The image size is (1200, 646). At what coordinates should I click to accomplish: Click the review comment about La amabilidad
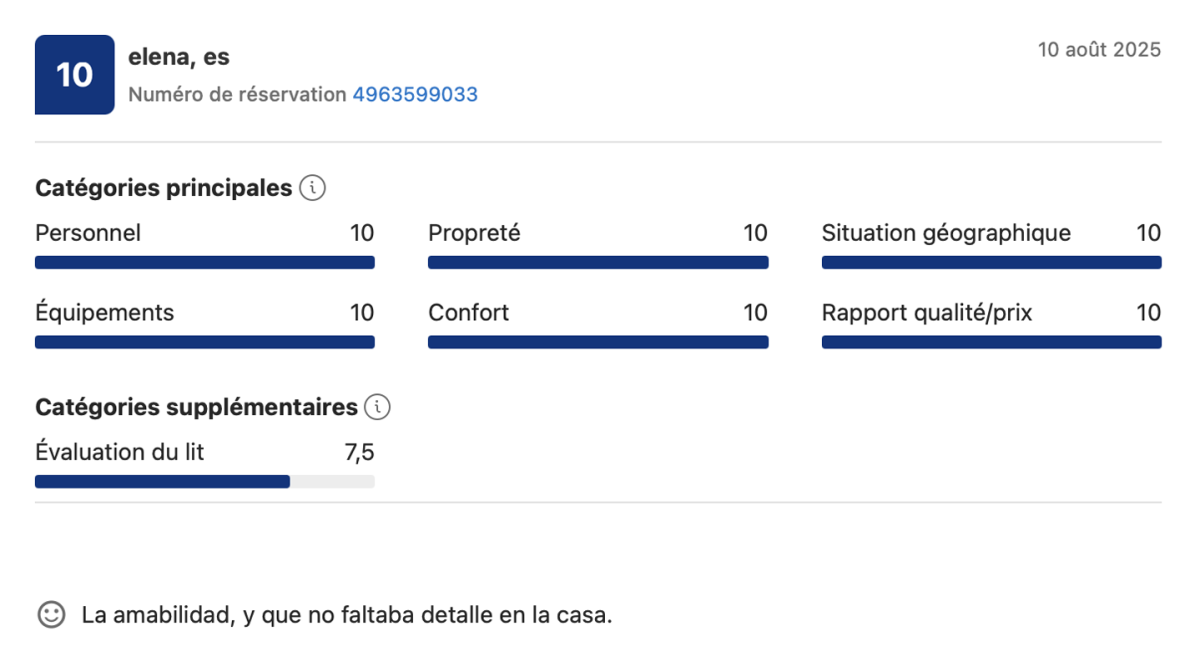(x=347, y=615)
